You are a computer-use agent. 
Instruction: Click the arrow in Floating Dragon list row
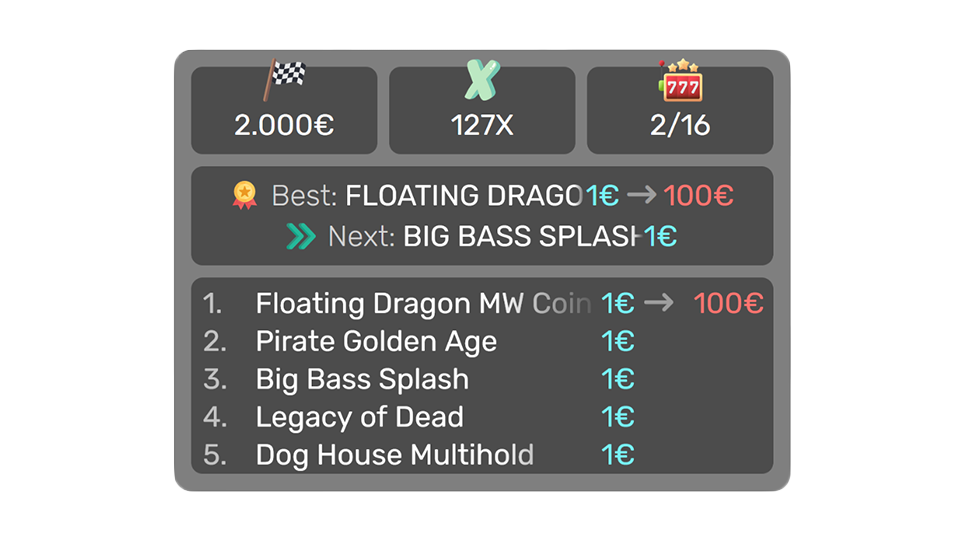[x=658, y=303]
